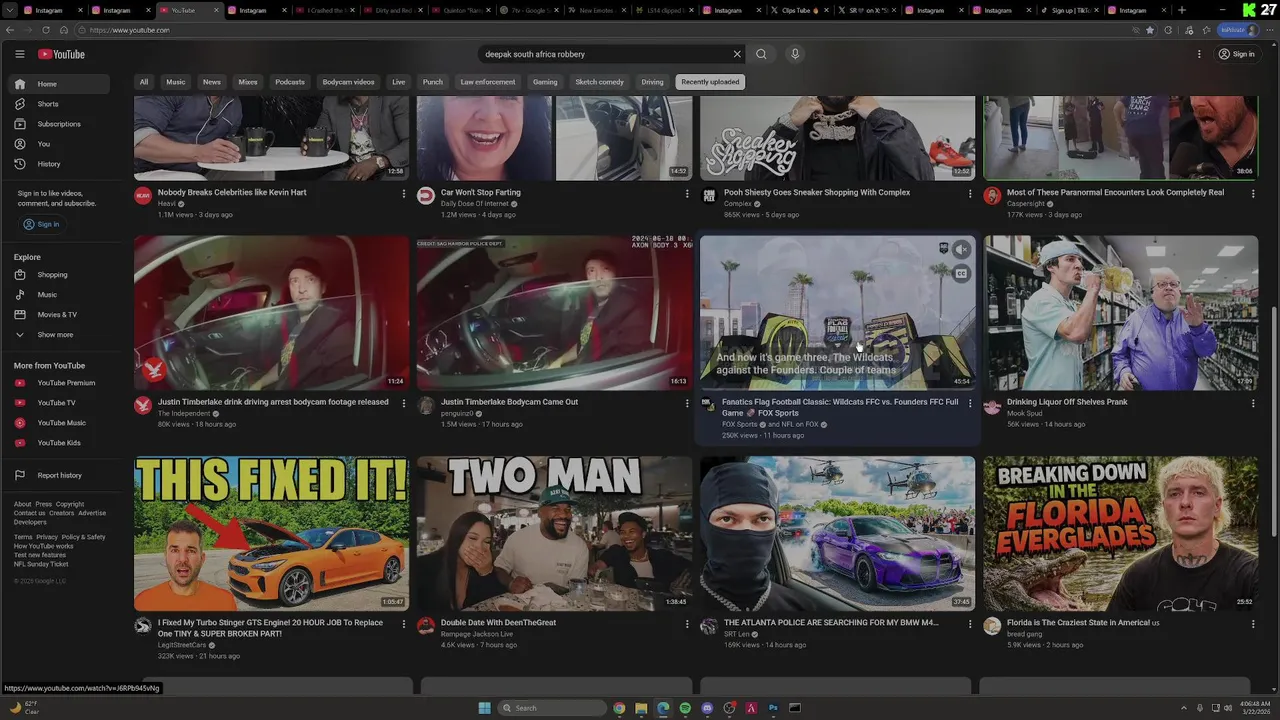Screen dimensions: 1280x720
Task: Open the taskbar Search box
Action: [x=553, y=708]
